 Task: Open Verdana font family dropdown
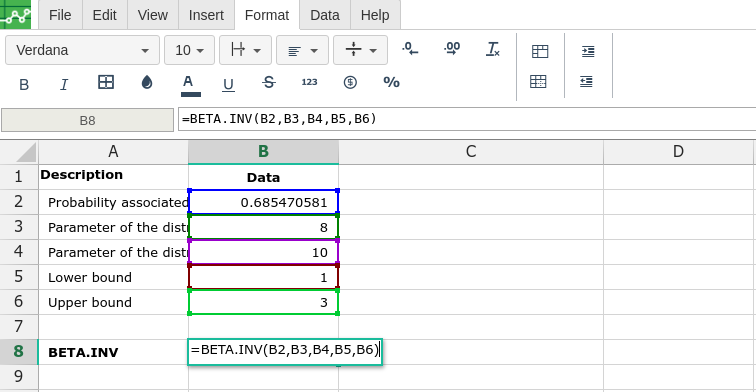82,50
